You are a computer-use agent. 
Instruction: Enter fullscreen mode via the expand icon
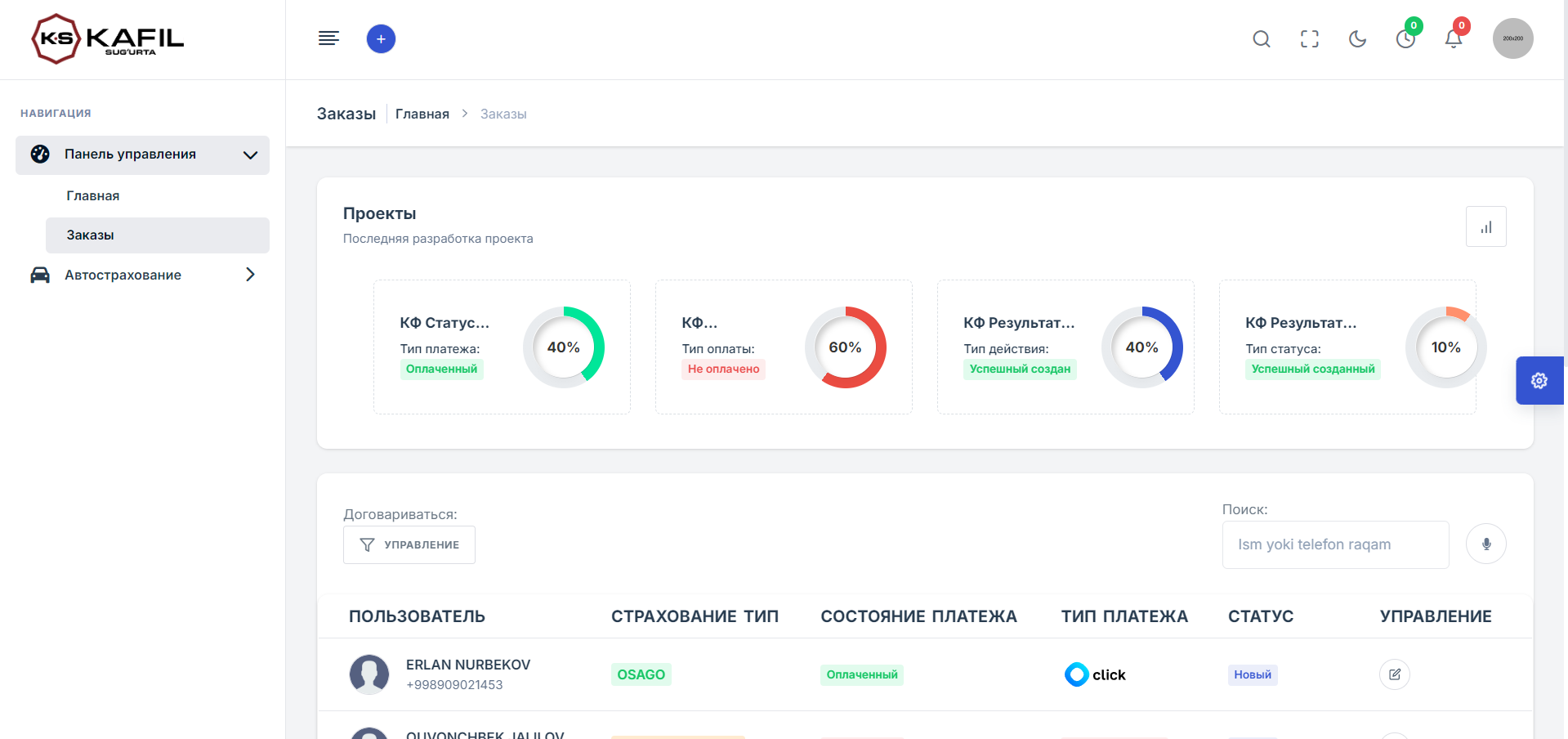tap(1309, 38)
